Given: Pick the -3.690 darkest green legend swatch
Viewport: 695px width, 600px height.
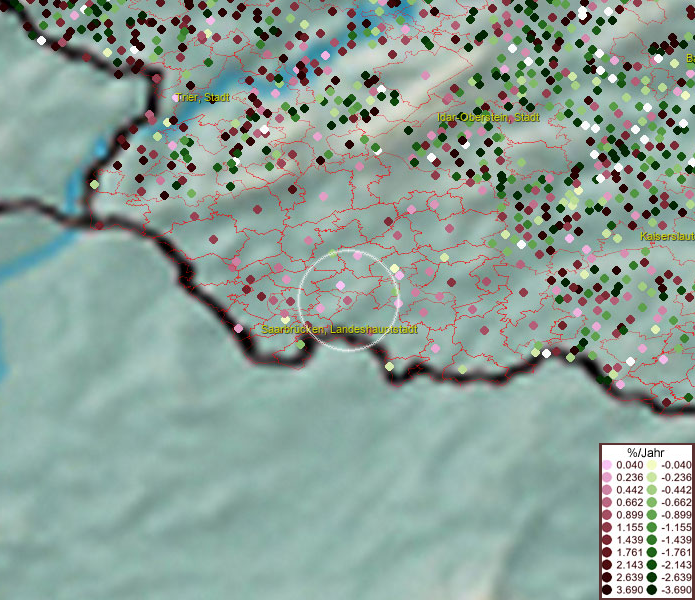Looking at the screenshot, I should coord(651,590).
